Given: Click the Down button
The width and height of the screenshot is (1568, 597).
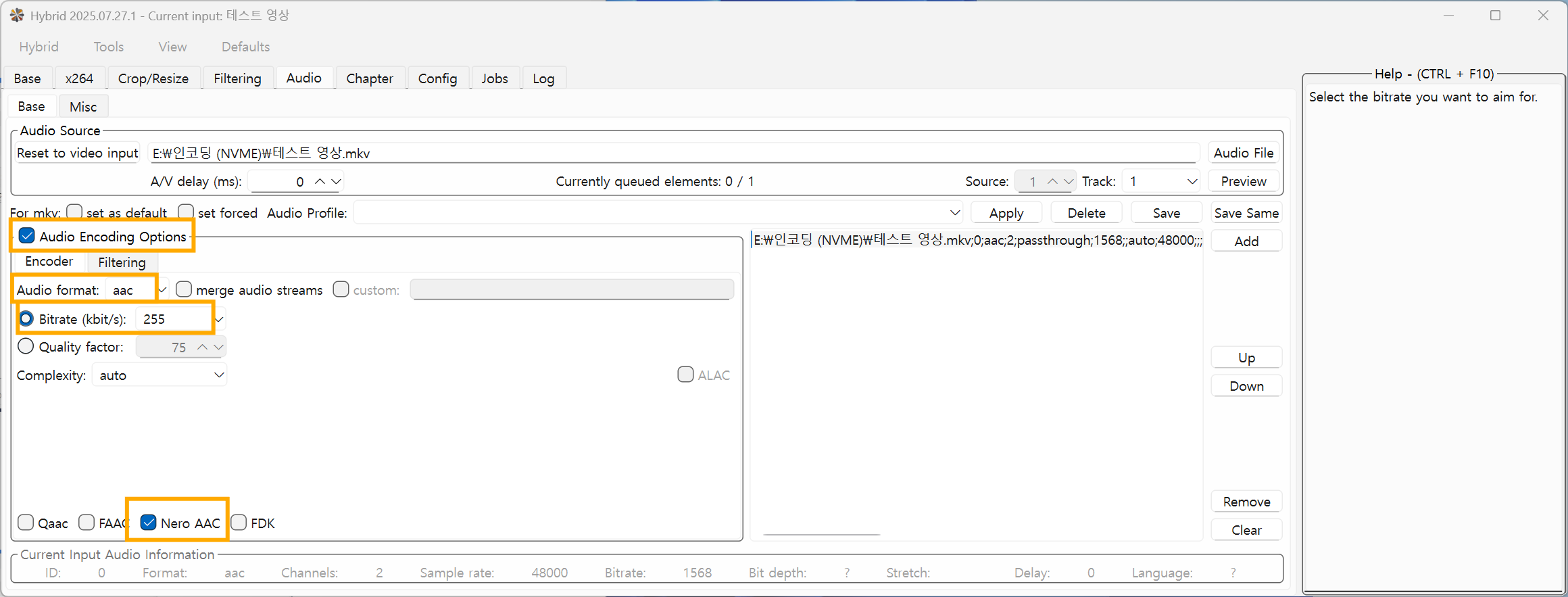Looking at the screenshot, I should point(1246,386).
